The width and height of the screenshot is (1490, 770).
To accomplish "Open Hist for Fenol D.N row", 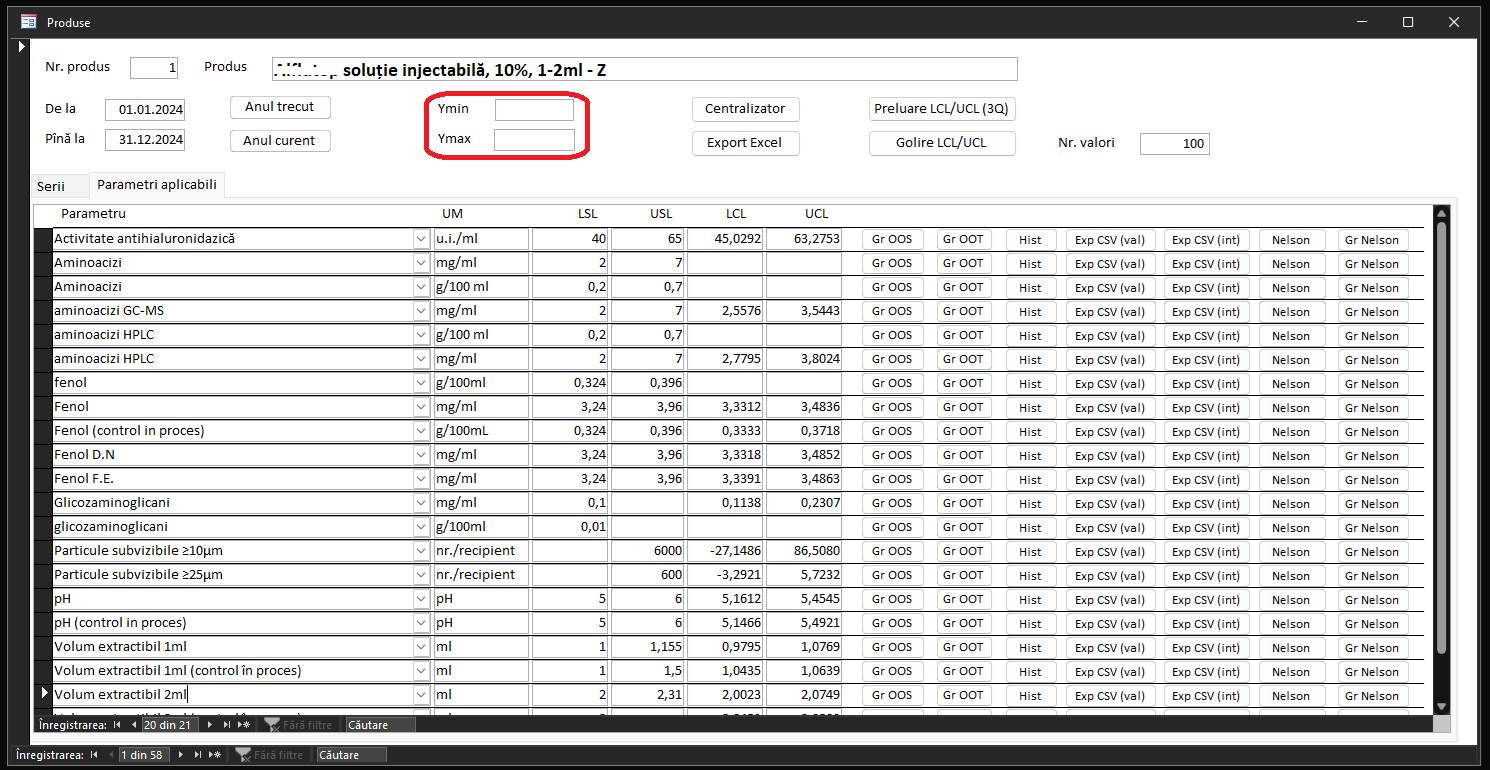I will pos(1031,455).
